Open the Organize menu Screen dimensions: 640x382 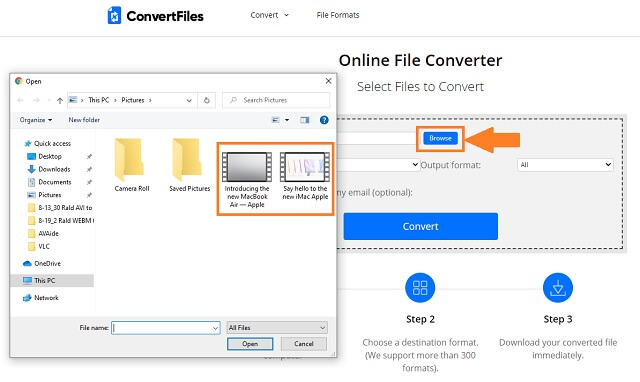click(x=36, y=120)
